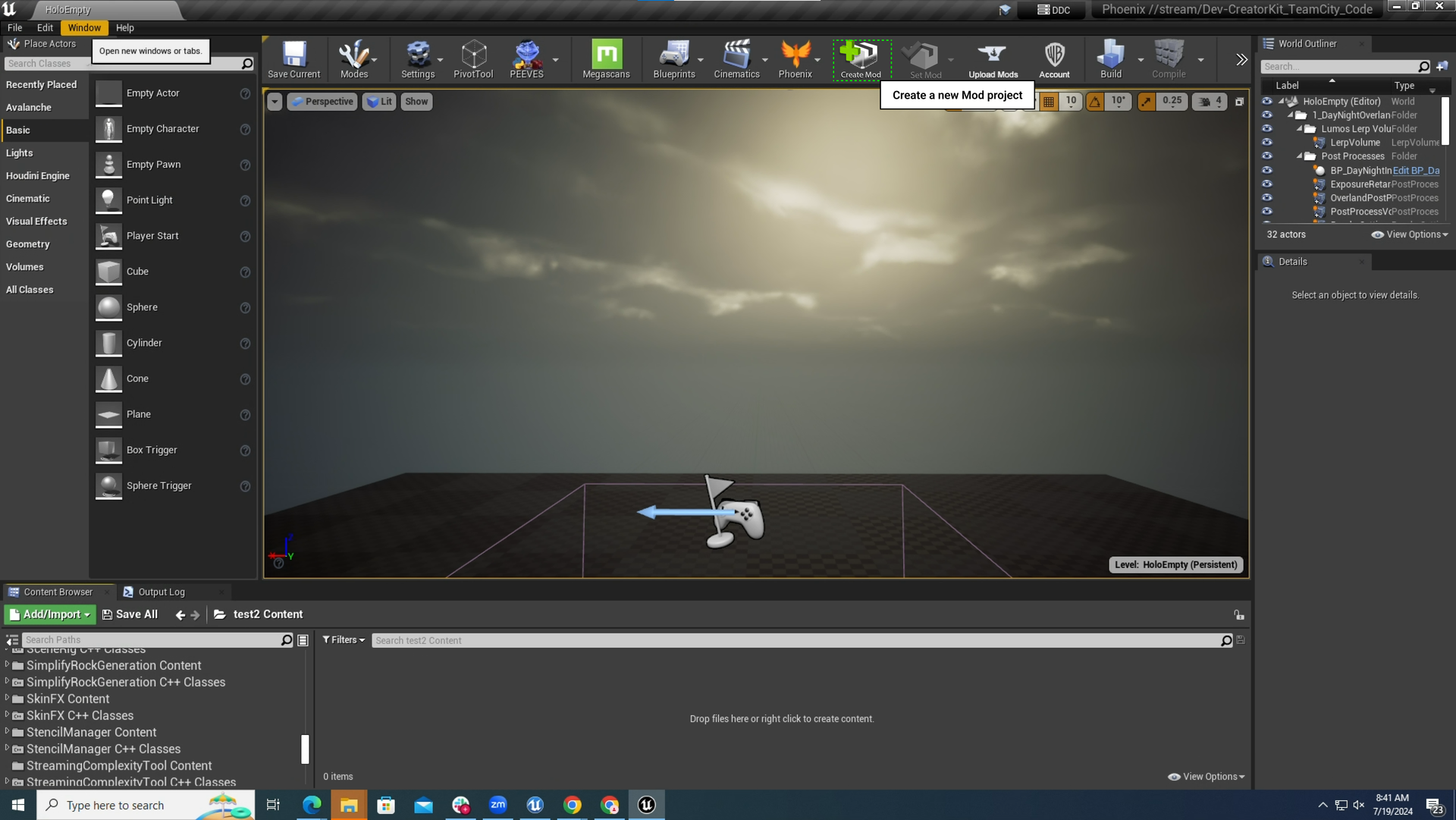The height and width of the screenshot is (820, 1456).
Task: Hide LerpVolume using its eye icon
Action: (1266, 143)
